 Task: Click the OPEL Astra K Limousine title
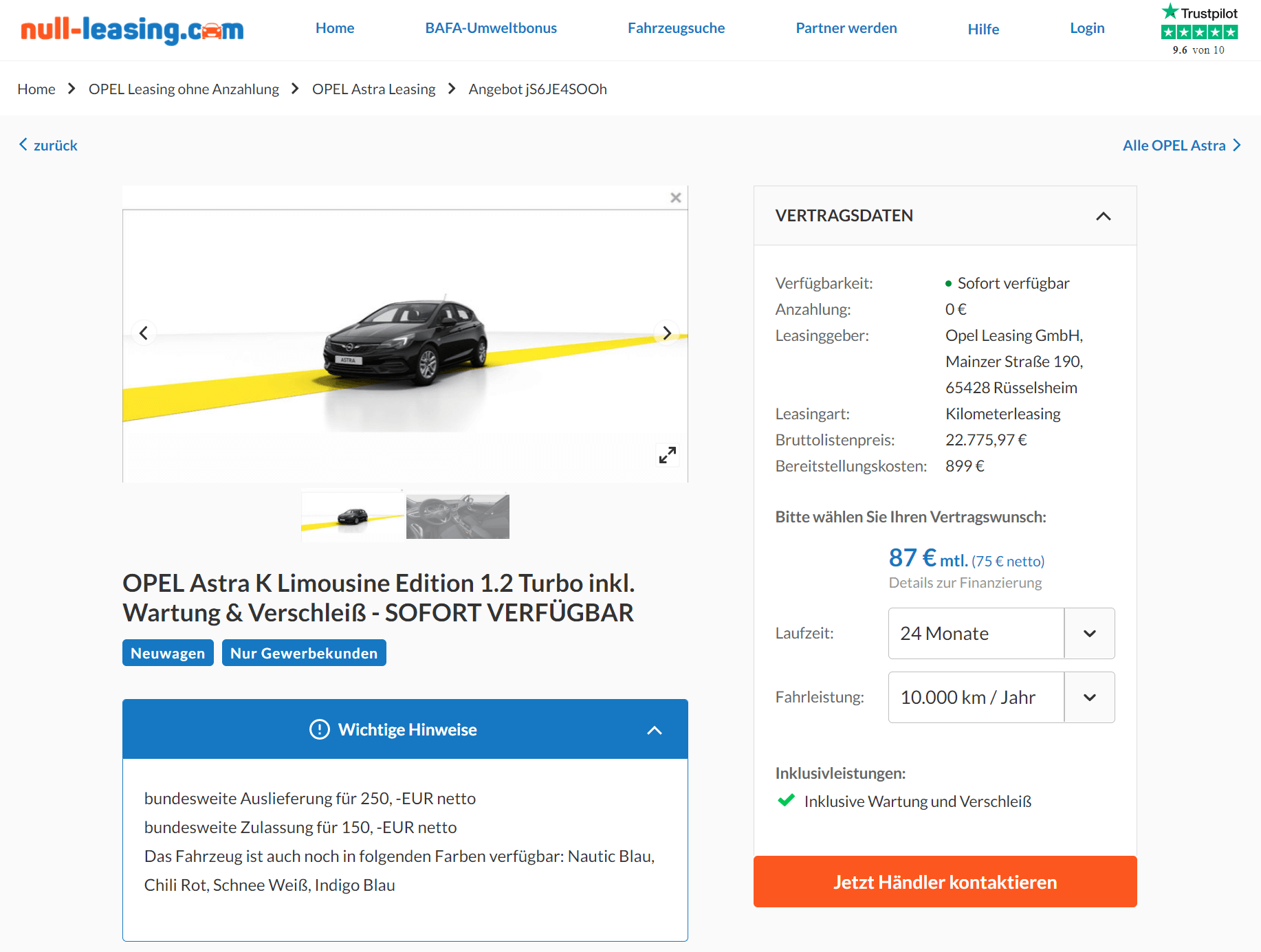[x=379, y=598]
